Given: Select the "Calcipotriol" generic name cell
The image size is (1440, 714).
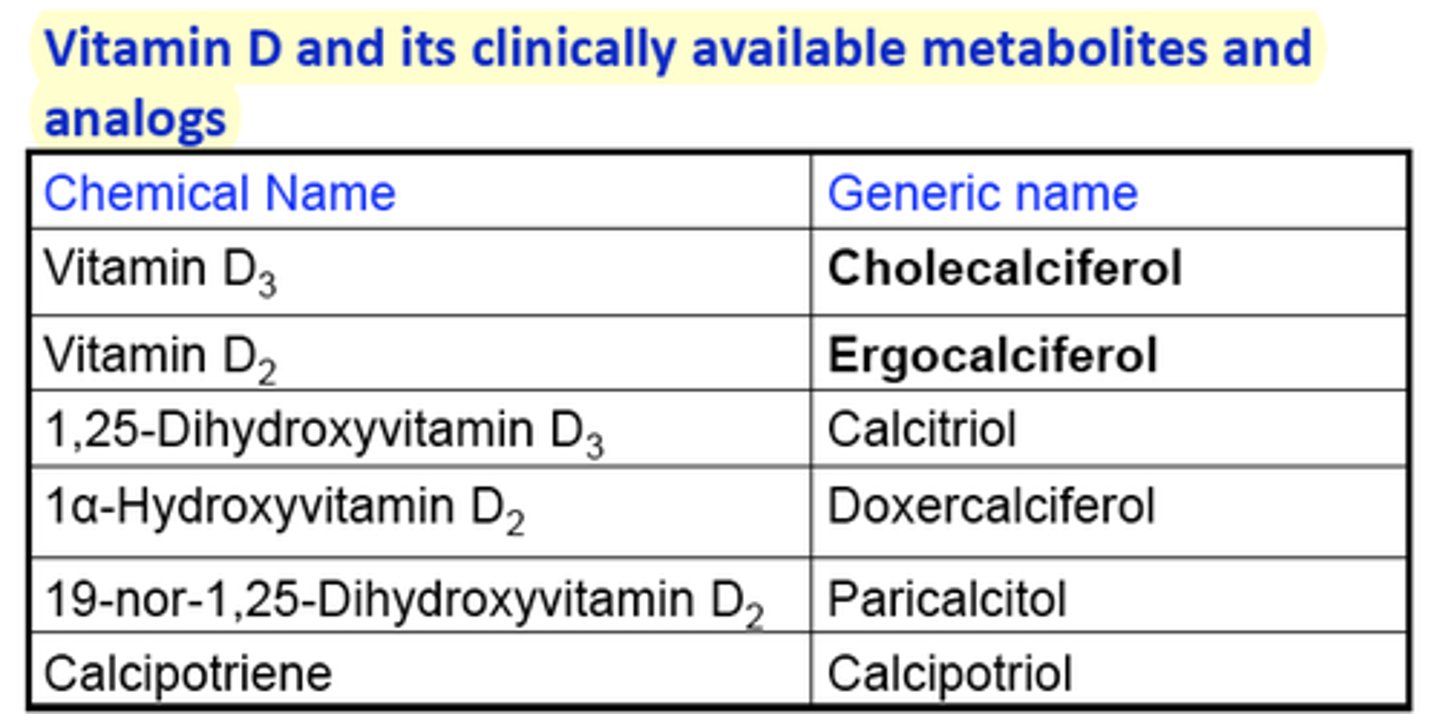Looking at the screenshot, I should pos(949,673).
